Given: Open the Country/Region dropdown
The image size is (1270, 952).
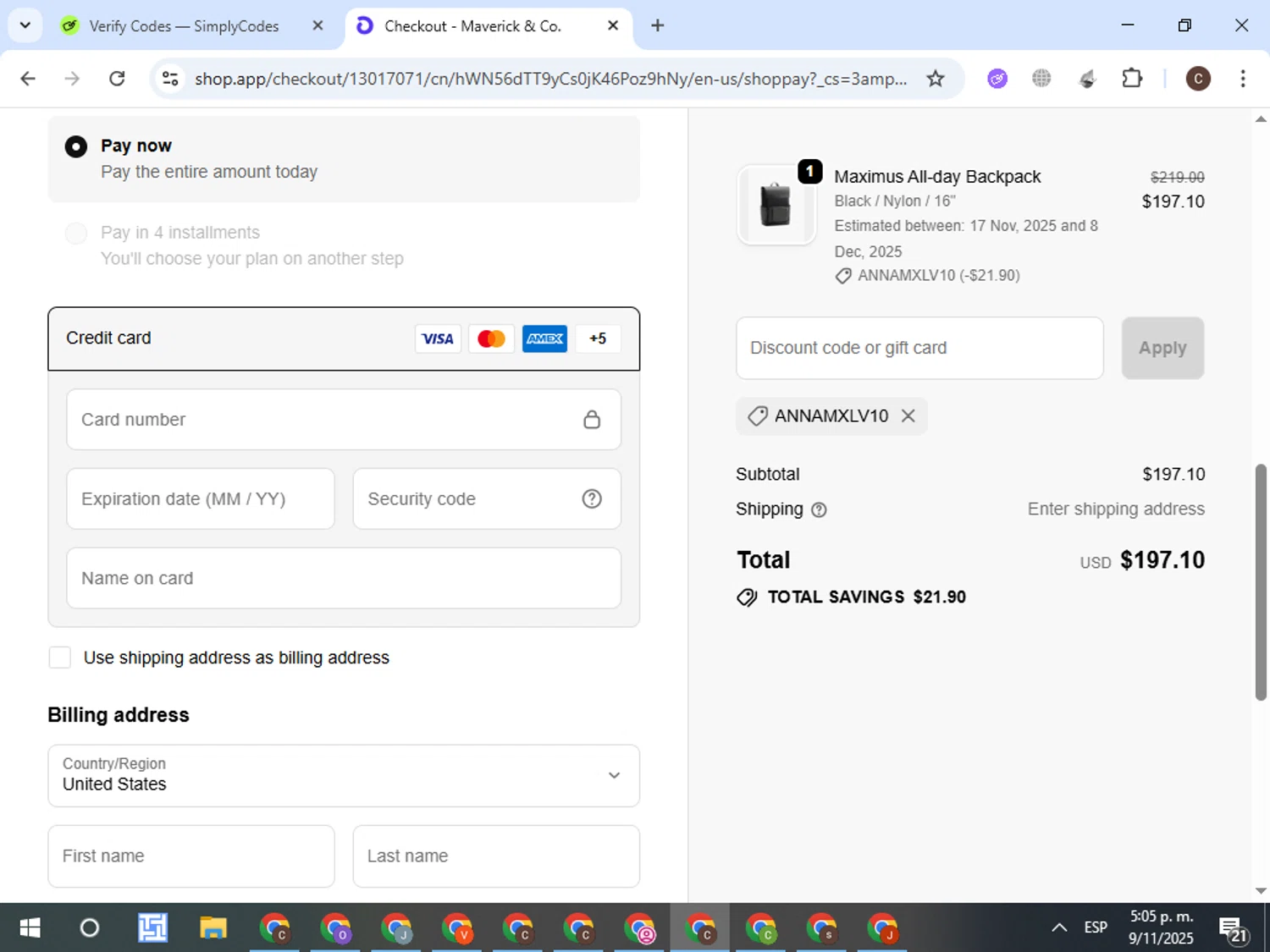Looking at the screenshot, I should (x=344, y=775).
